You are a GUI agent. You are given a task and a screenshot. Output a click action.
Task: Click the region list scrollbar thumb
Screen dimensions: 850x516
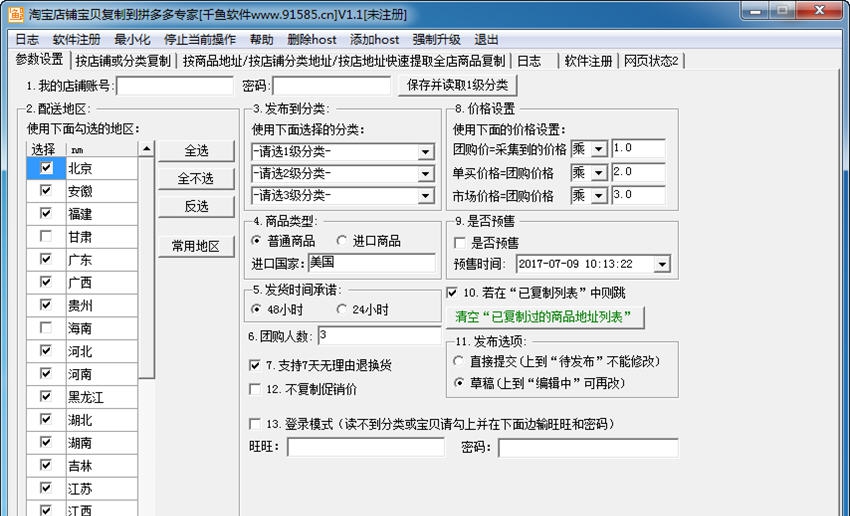(x=146, y=268)
